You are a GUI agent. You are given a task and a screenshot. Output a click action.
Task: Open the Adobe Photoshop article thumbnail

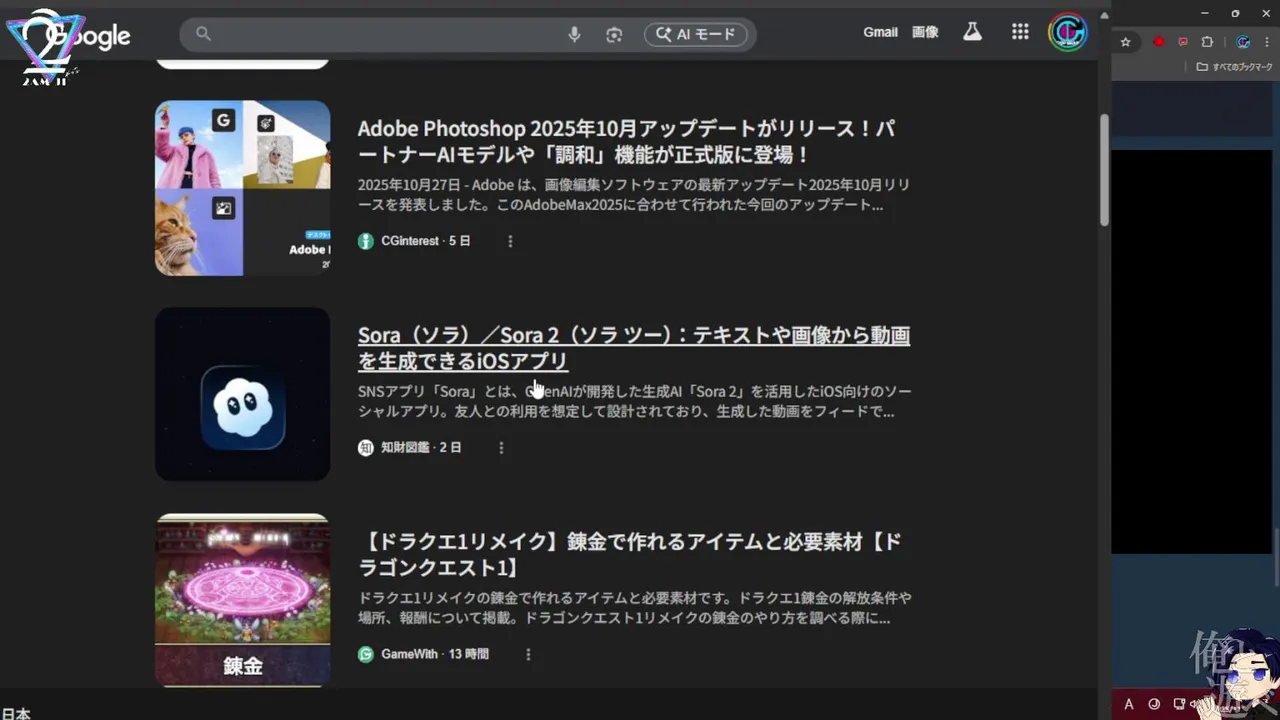pyautogui.click(x=243, y=188)
